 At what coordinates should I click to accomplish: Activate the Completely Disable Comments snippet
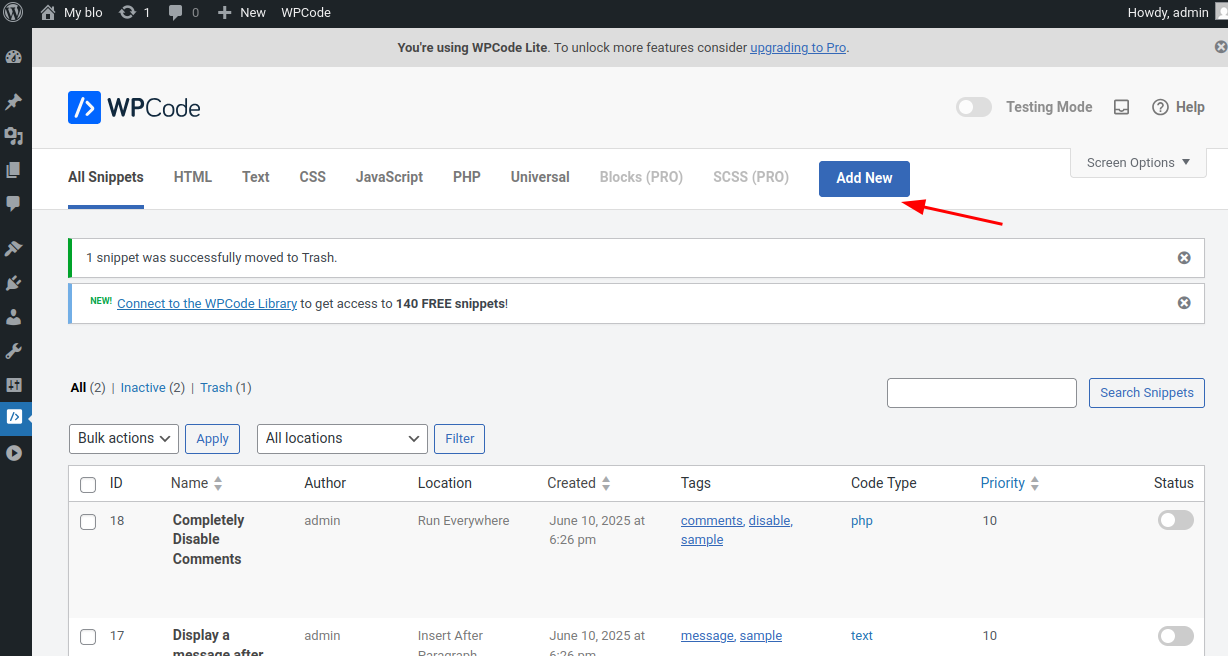tap(1176, 520)
